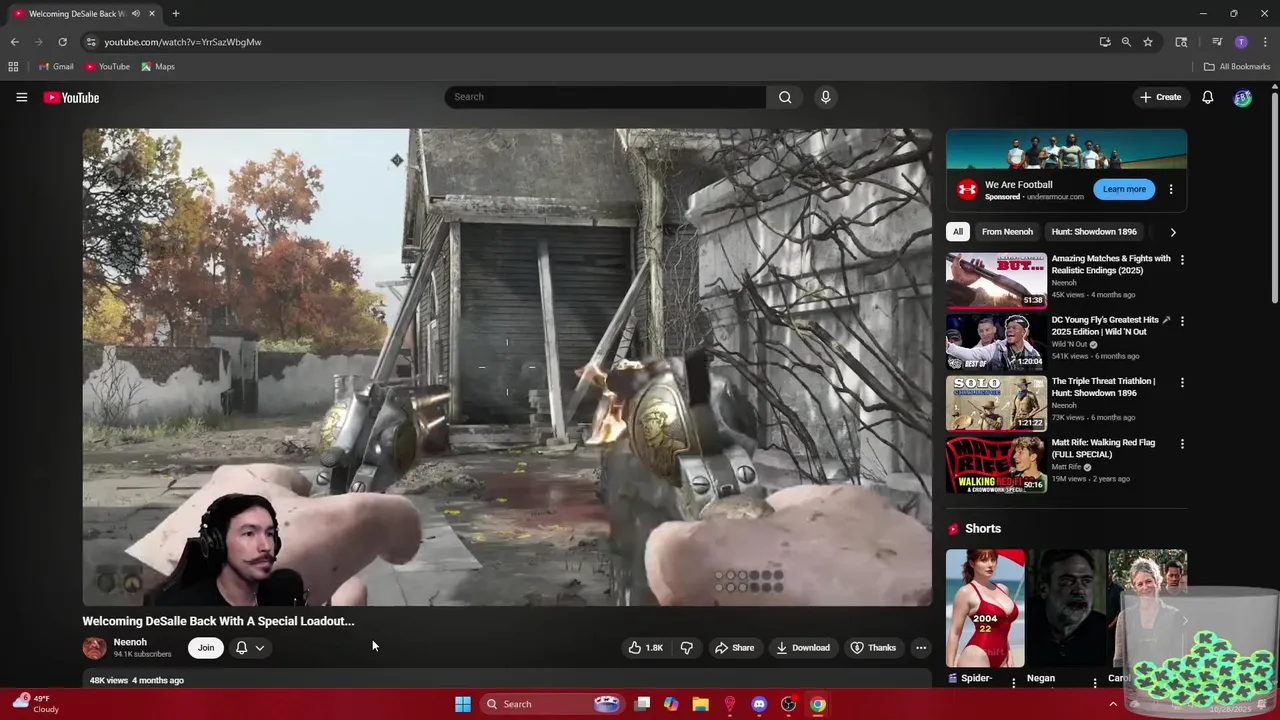Open the Spider- short thumbnail
1280x720 pixels.
pos(985,608)
